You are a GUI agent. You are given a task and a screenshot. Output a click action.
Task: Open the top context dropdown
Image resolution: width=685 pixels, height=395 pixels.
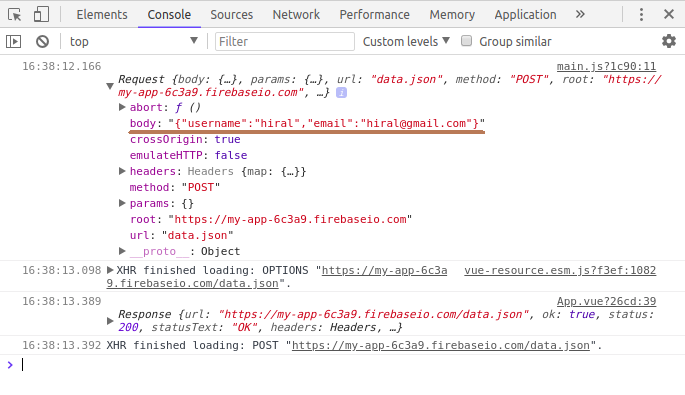(133, 42)
